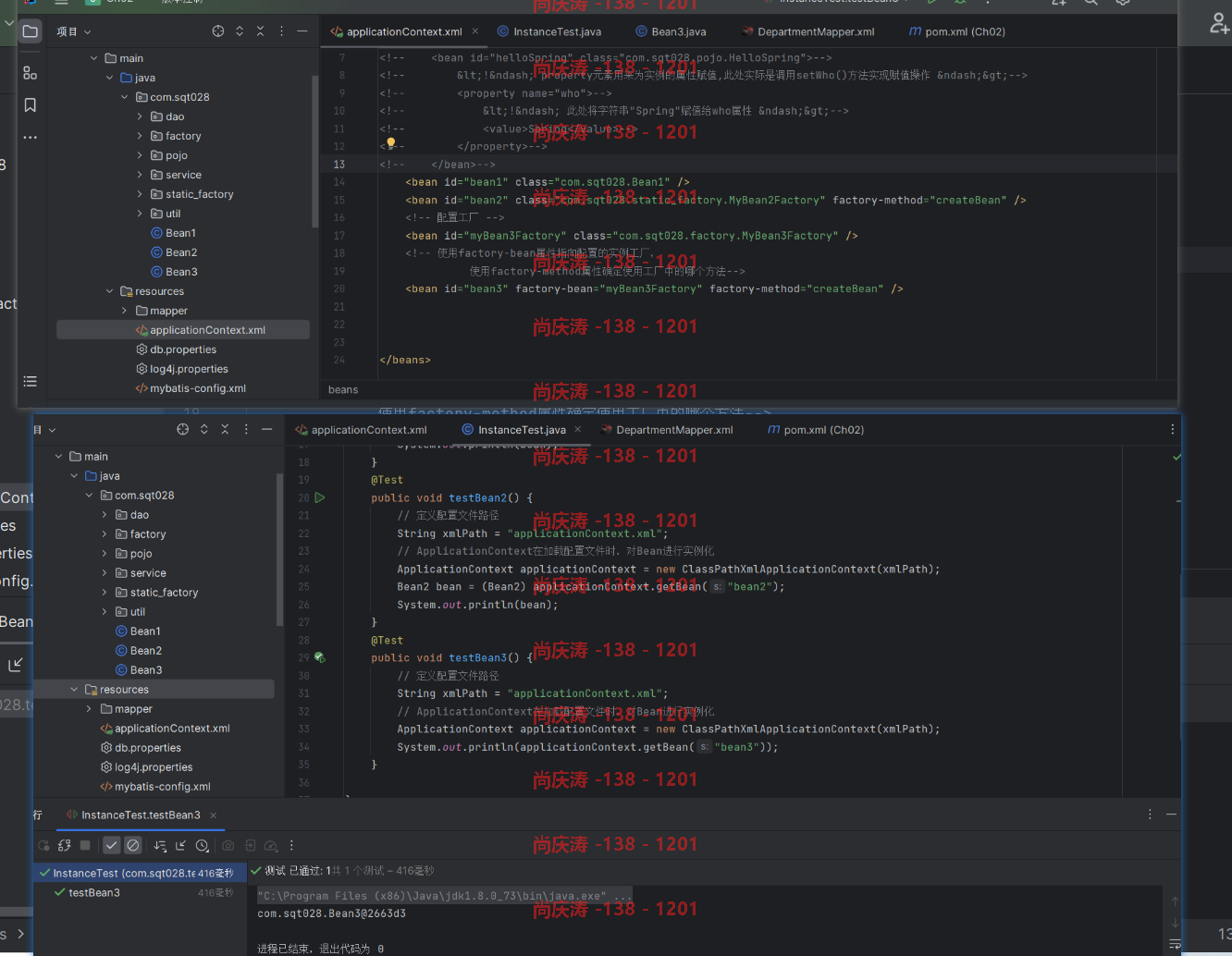Open More tool windows ellipsis in upper IDE
The image size is (1232, 956).
[31, 138]
